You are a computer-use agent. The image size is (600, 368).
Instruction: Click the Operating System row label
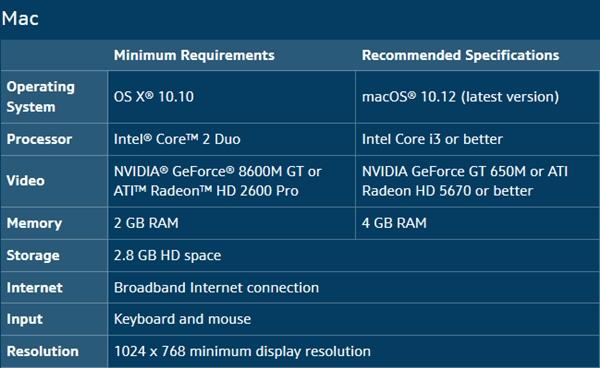41,97
